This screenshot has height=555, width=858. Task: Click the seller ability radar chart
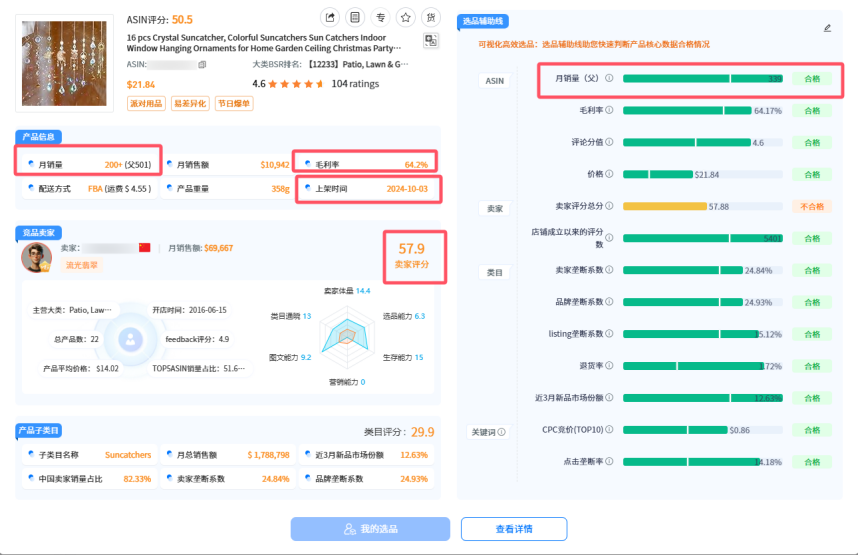coord(347,337)
